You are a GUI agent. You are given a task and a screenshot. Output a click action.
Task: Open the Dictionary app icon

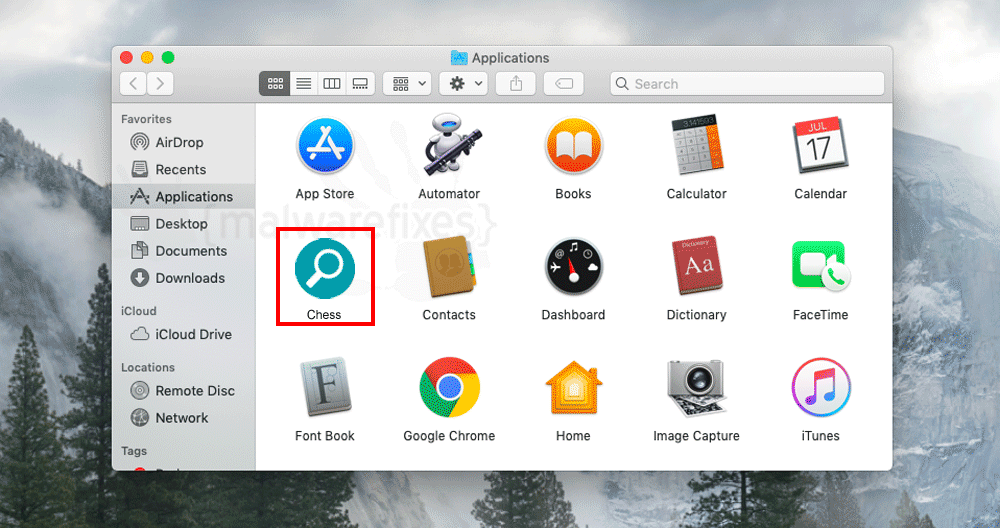(697, 266)
